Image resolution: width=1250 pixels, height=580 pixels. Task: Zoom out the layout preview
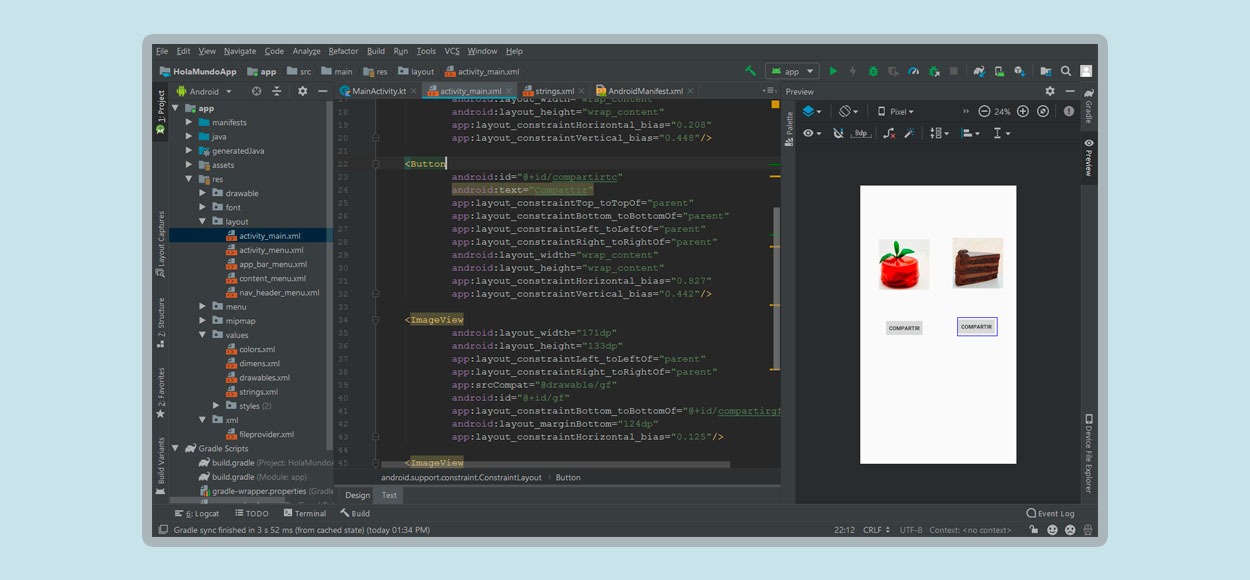tap(984, 111)
